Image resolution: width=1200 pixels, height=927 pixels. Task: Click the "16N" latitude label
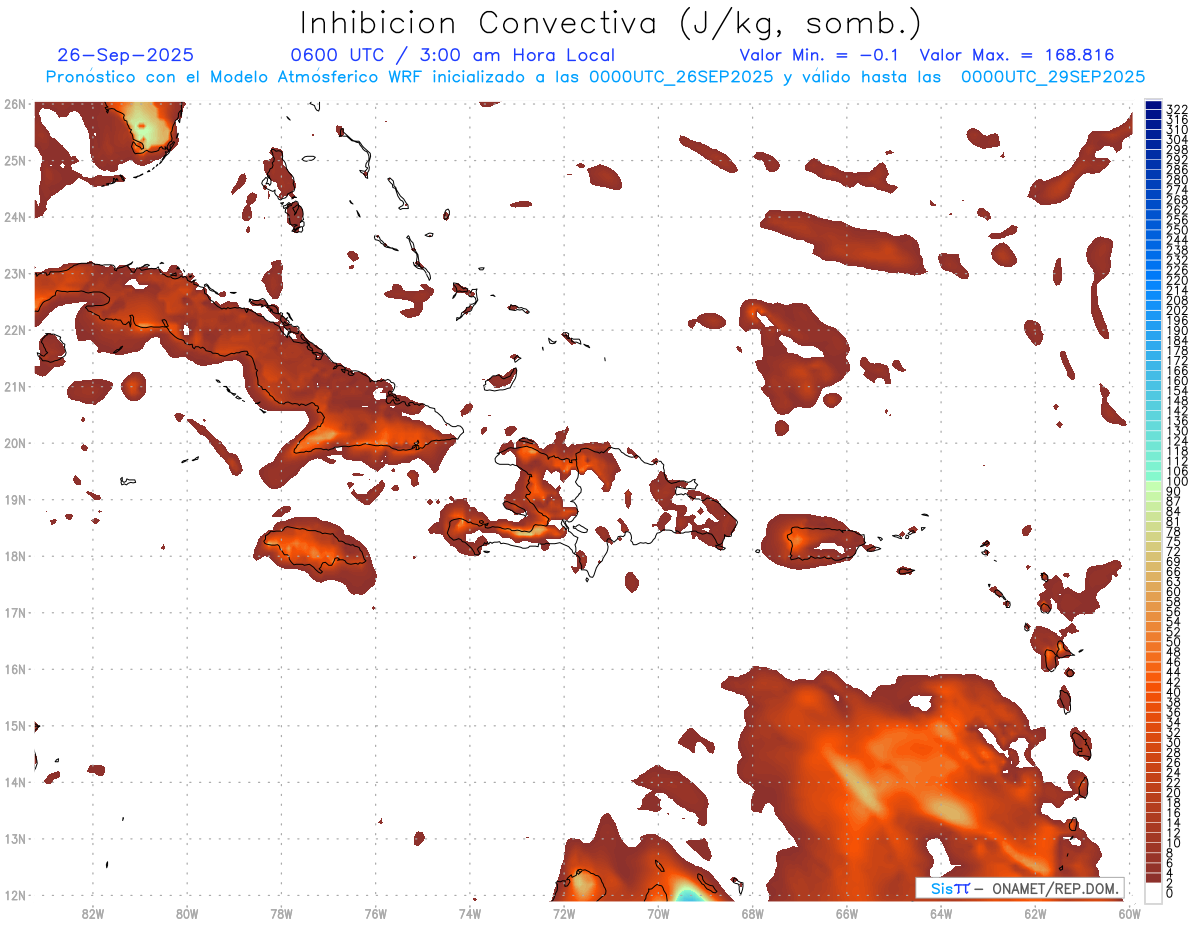[x=15, y=669]
